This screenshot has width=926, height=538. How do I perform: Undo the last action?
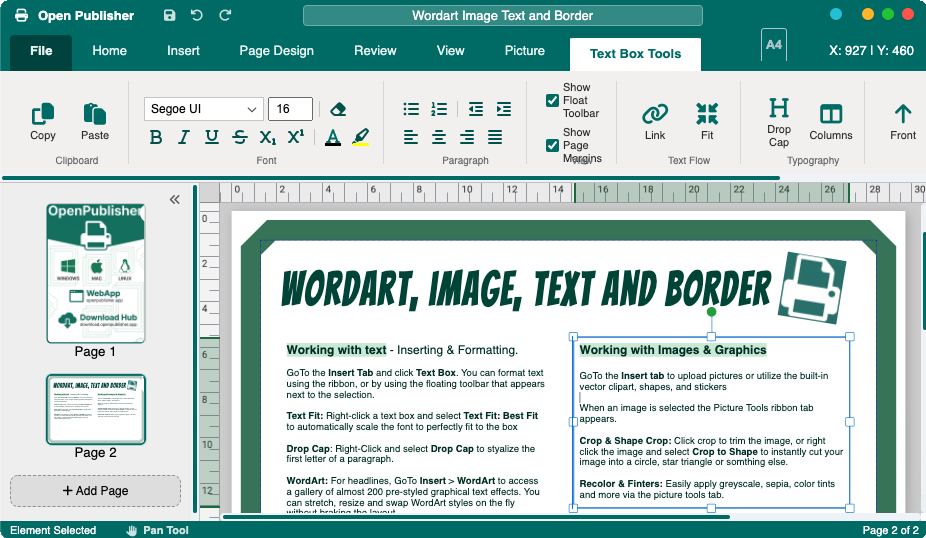pyautogui.click(x=197, y=15)
